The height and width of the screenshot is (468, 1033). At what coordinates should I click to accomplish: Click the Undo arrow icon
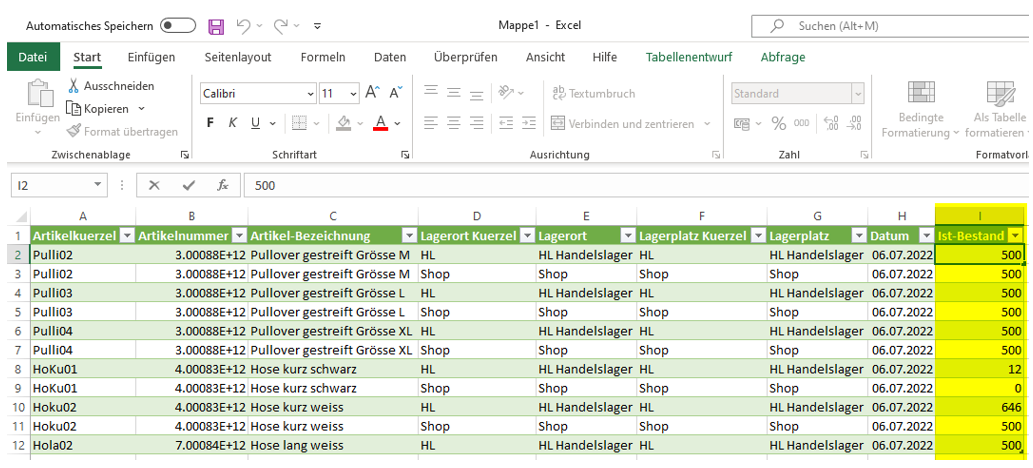click(244, 26)
